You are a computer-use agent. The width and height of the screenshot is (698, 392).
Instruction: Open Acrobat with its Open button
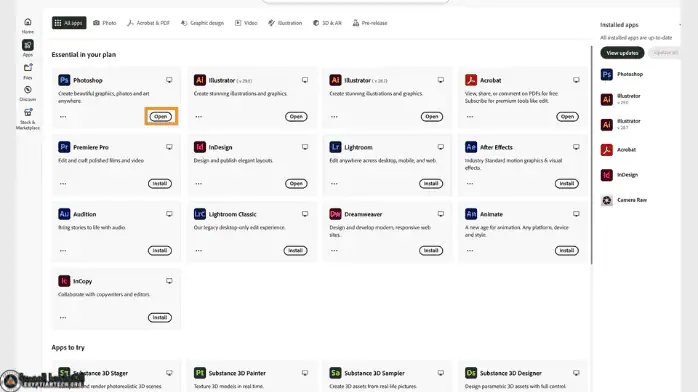pyautogui.click(x=567, y=117)
